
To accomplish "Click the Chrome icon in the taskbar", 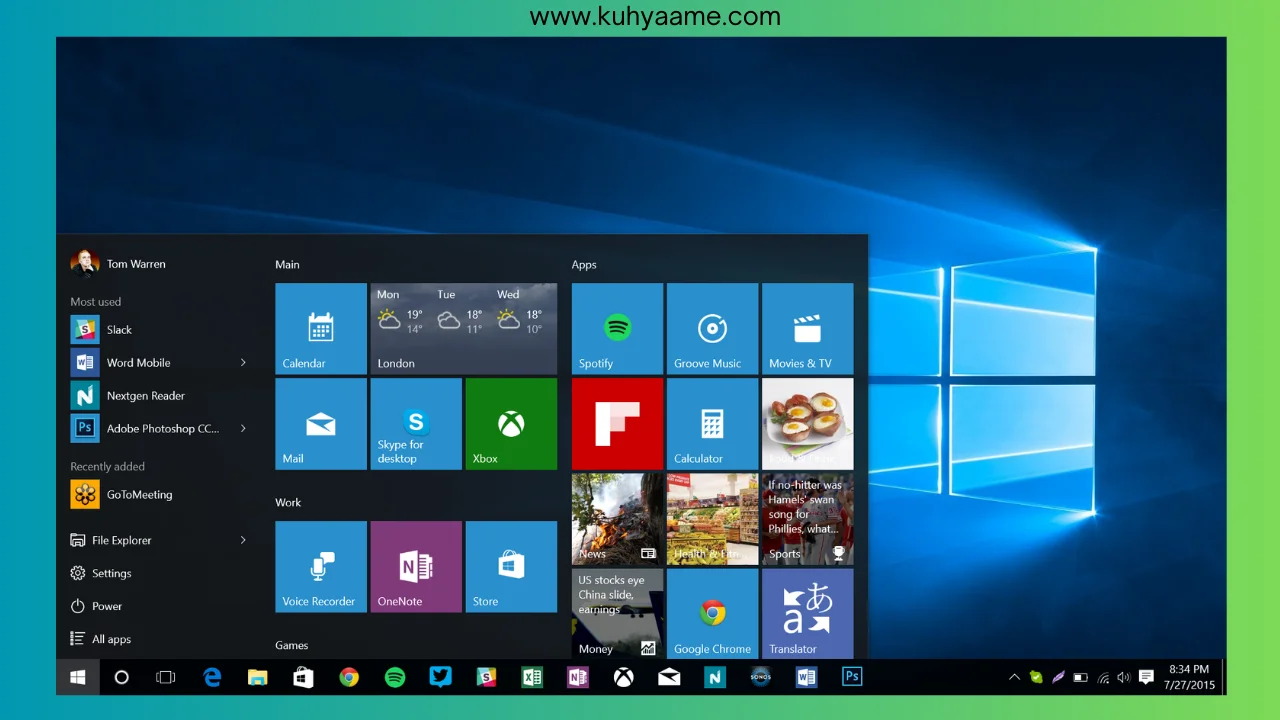I will (349, 677).
